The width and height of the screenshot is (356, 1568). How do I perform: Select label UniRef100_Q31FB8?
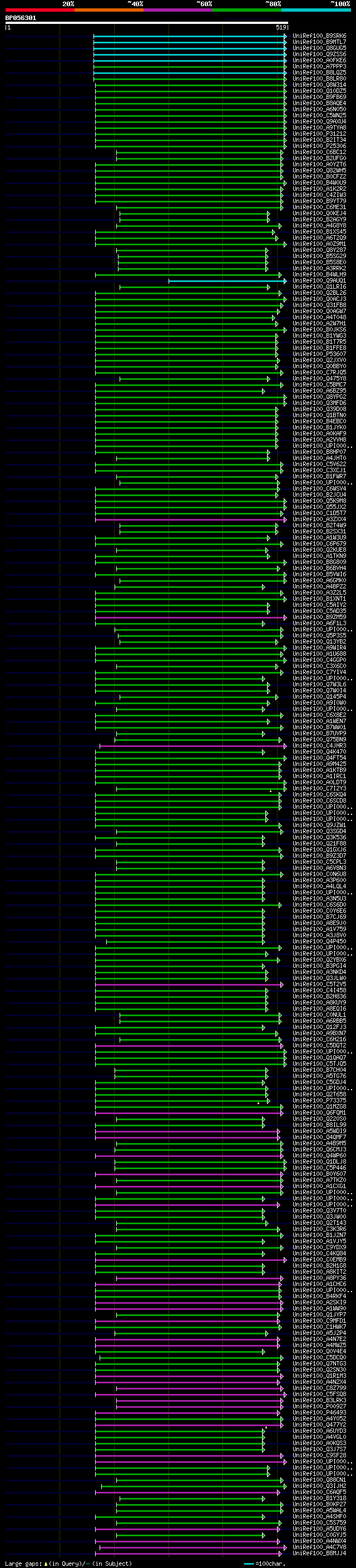[x=319, y=305]
